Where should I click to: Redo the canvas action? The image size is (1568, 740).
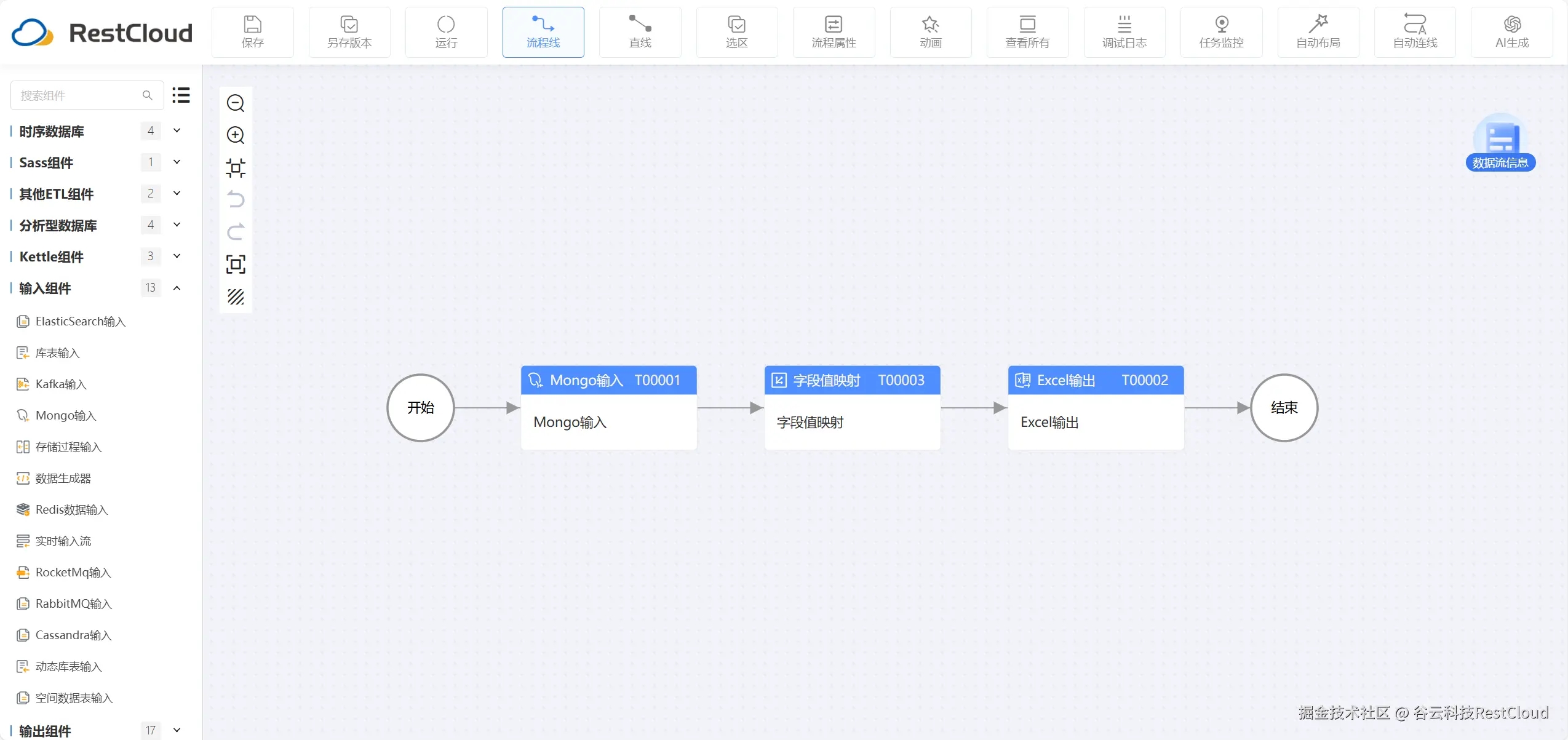point(236,232)
